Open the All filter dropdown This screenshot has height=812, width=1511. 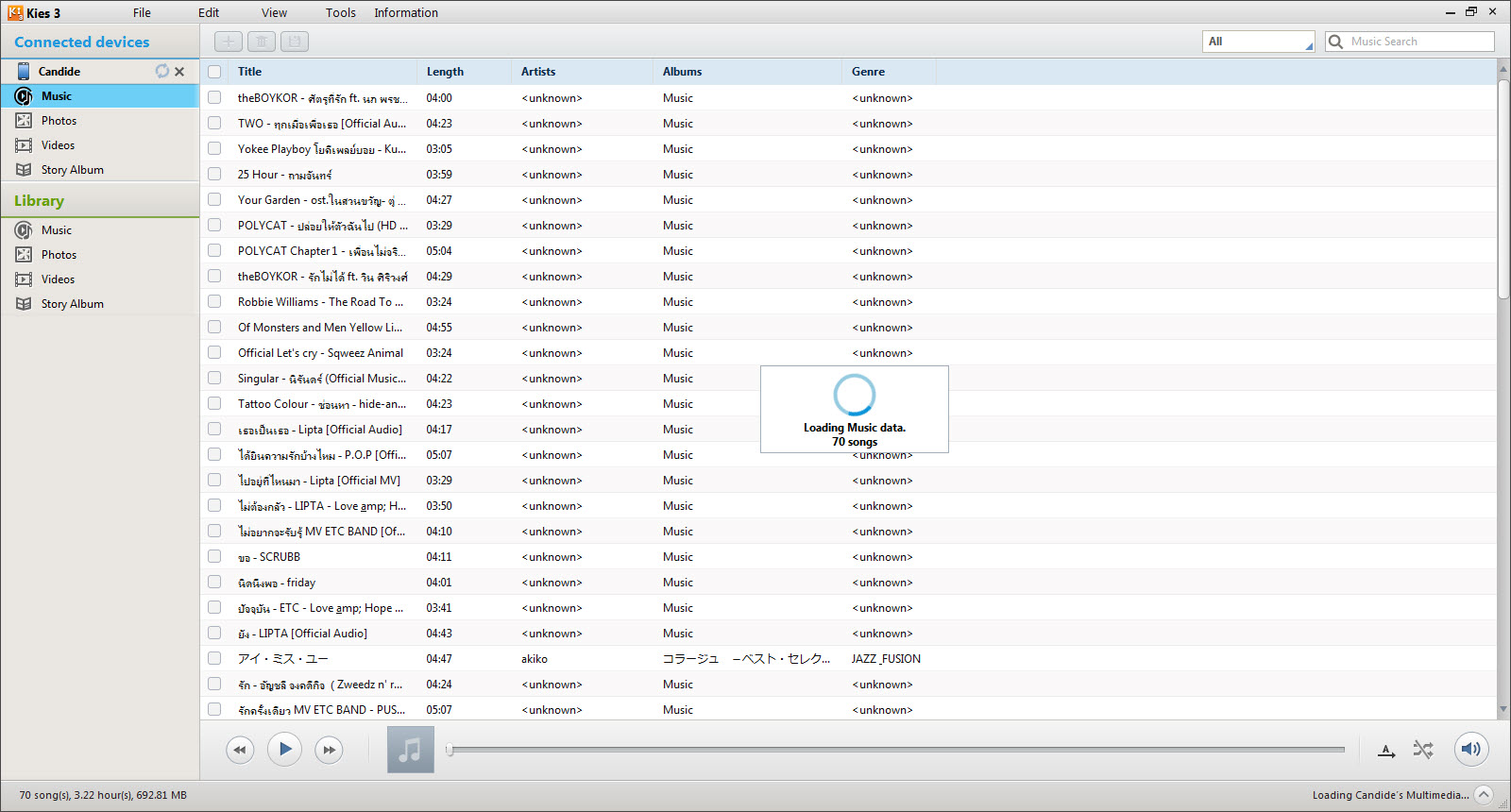(x=1258, y=42)
